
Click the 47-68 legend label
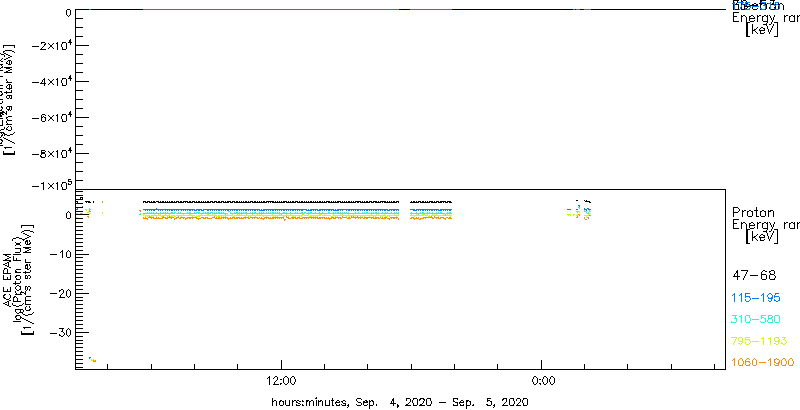pos(754,276)
